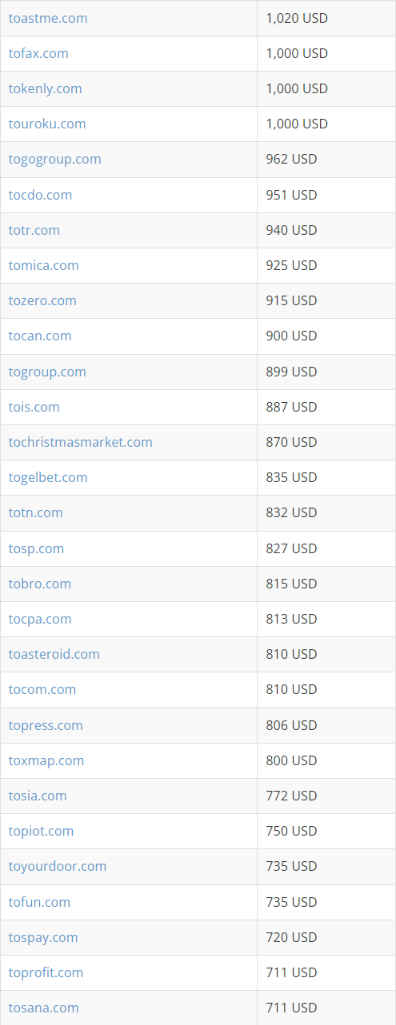Click the tocdo.com link
The height and width of the screenshot is (1025, 396).
41,195
